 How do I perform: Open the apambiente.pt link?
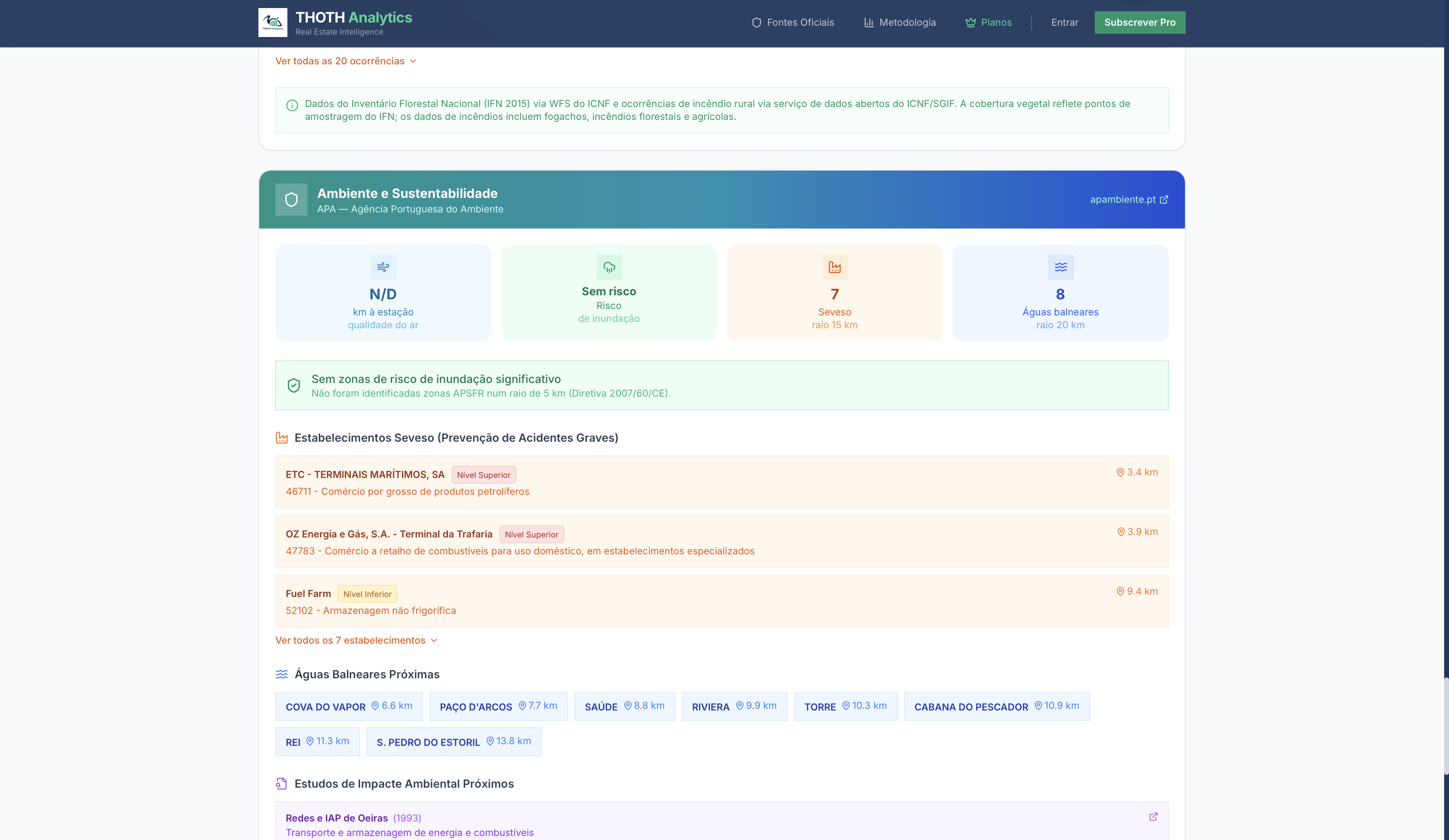pos(1129,200)
